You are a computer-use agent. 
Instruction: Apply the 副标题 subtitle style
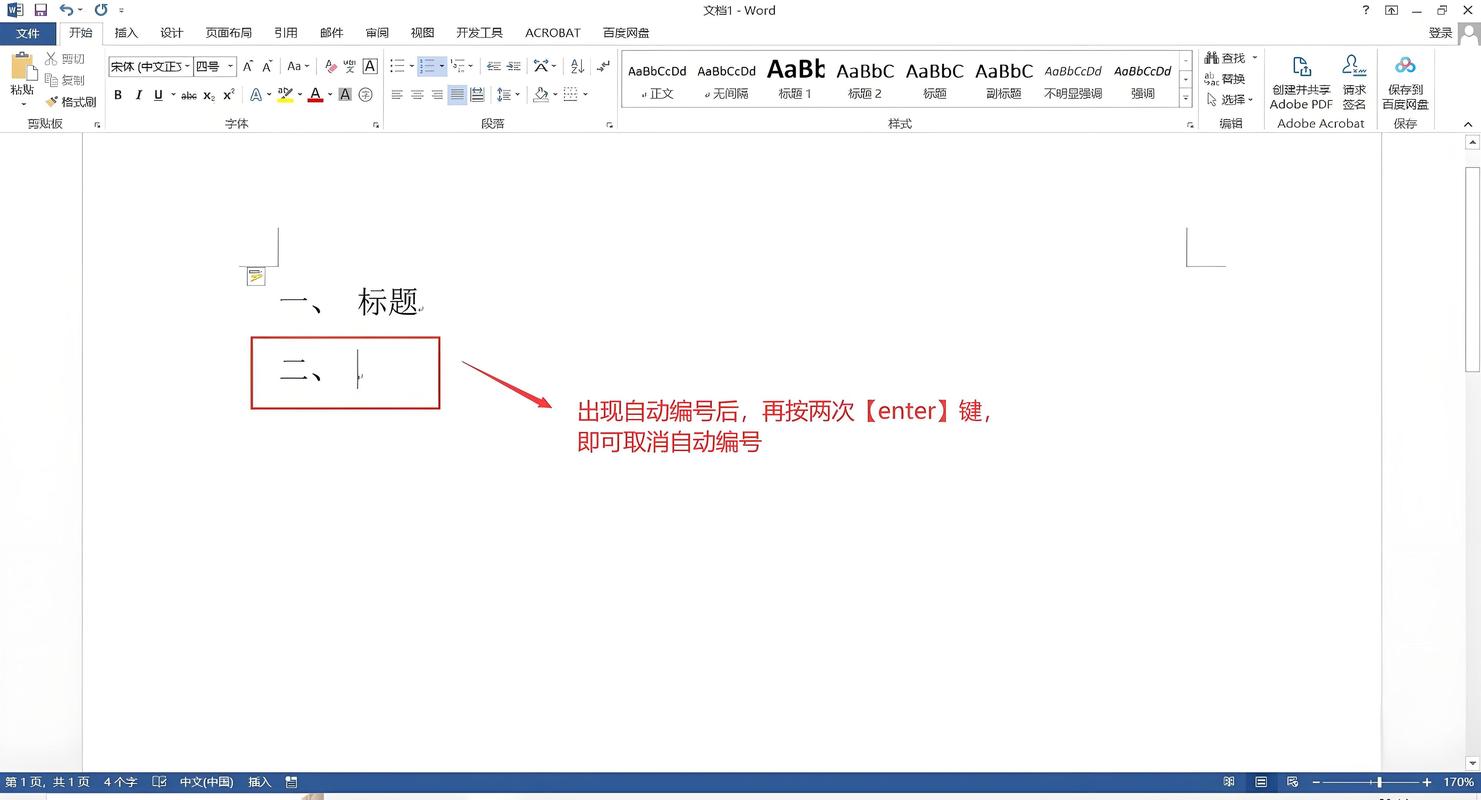(x=1004, y=80)
